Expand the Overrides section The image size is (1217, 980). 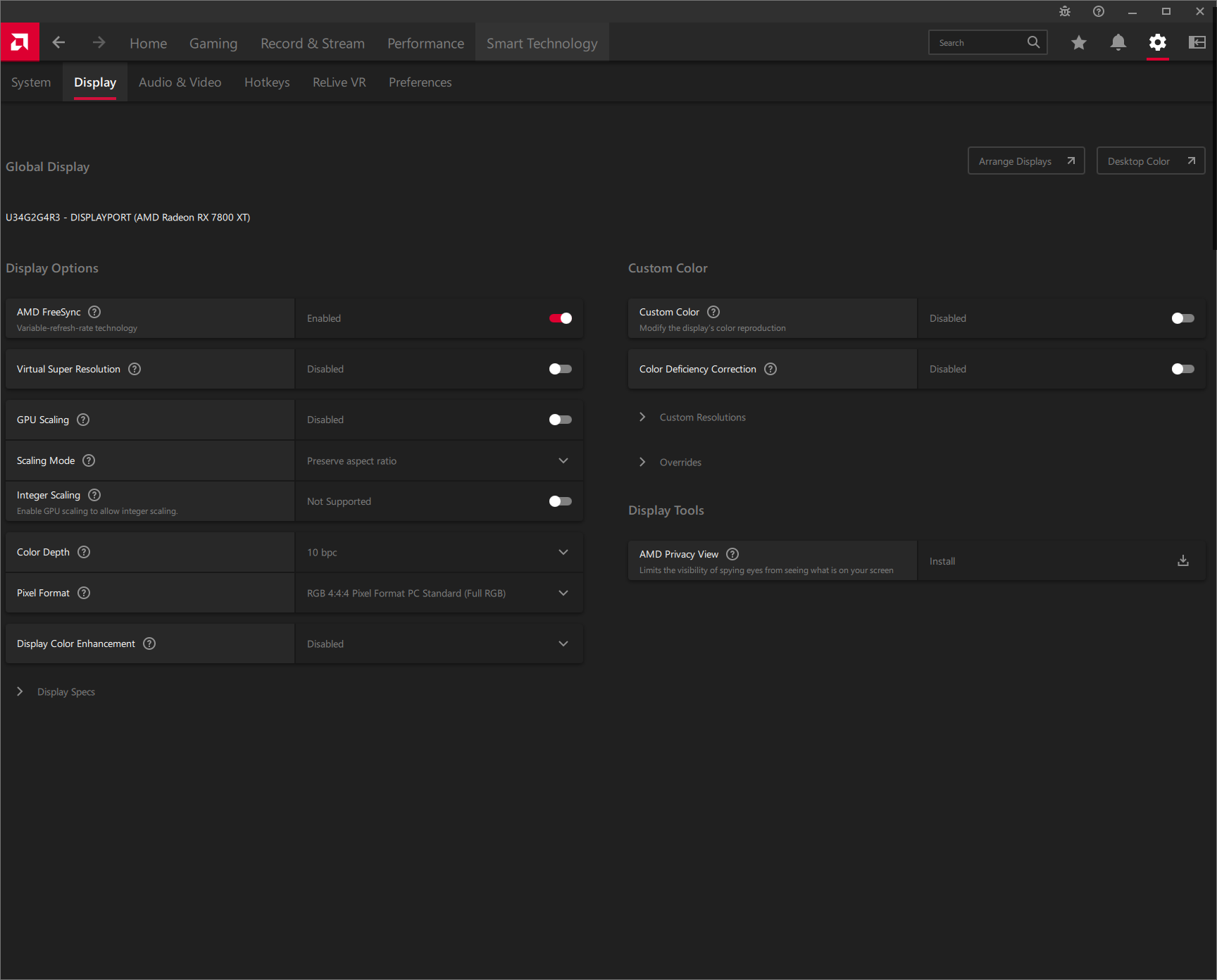coord(670,463)
